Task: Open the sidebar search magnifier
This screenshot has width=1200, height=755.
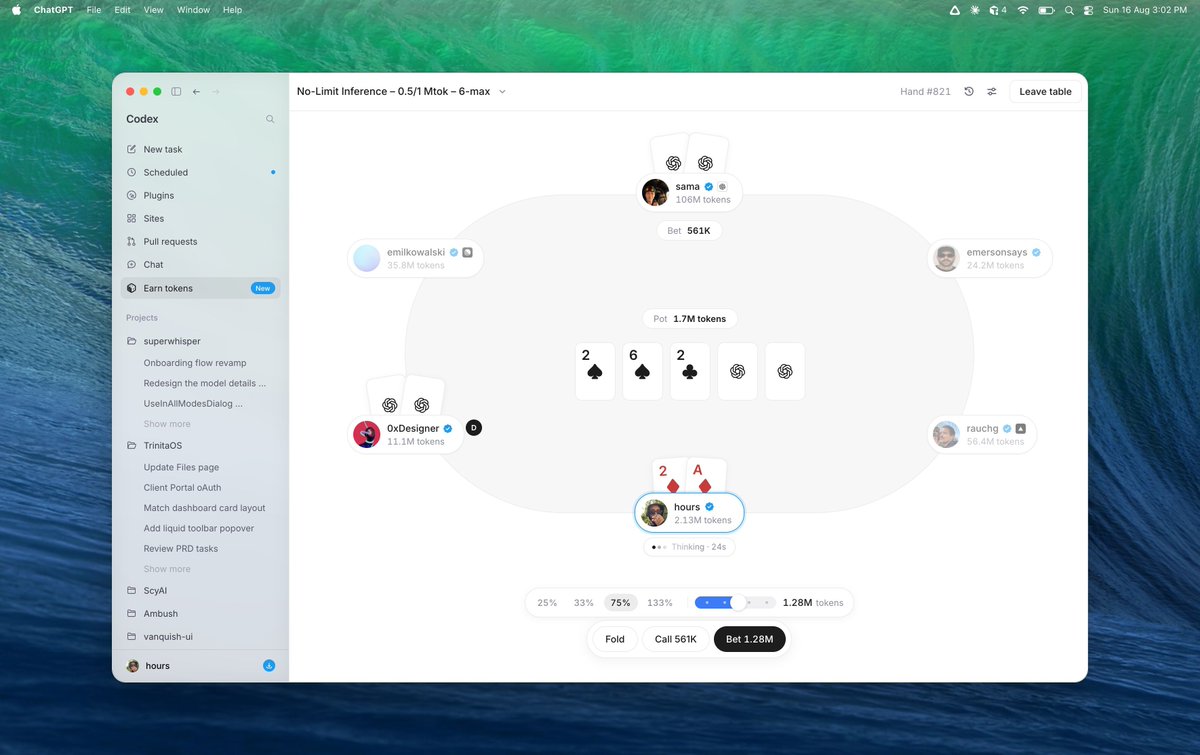Action: click(270, 119)
